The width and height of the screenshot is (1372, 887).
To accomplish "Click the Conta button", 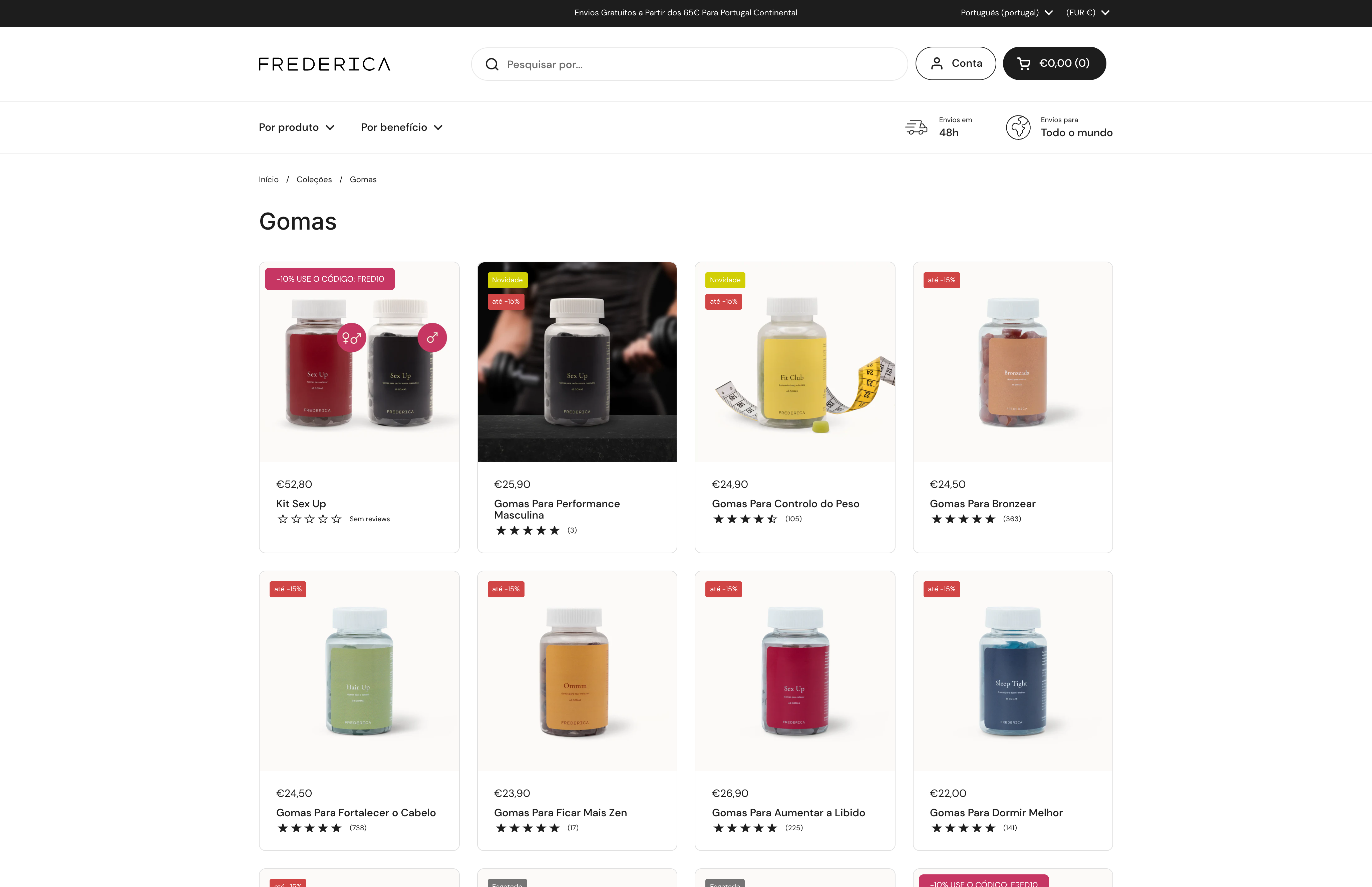I will coord(955,63).
